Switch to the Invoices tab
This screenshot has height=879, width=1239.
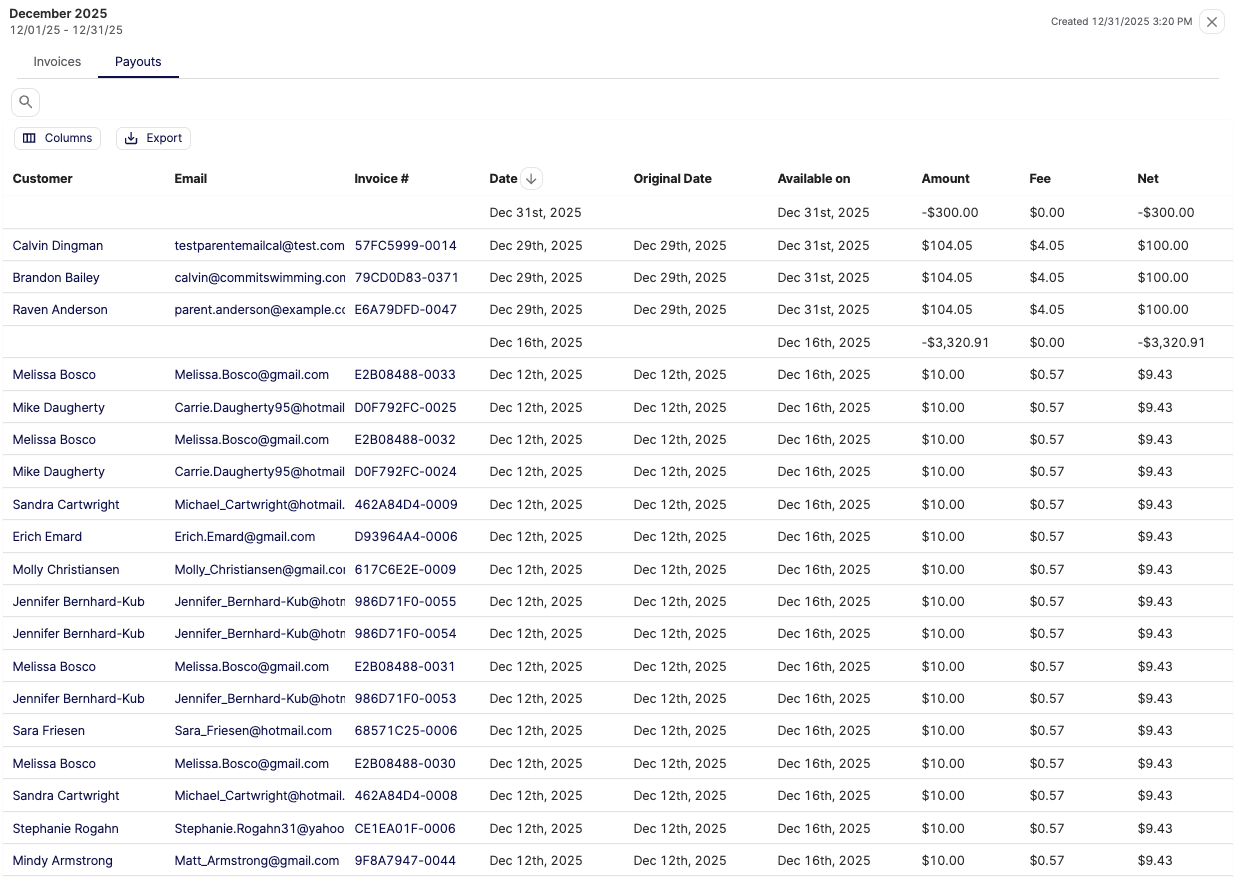click(57, 62)
